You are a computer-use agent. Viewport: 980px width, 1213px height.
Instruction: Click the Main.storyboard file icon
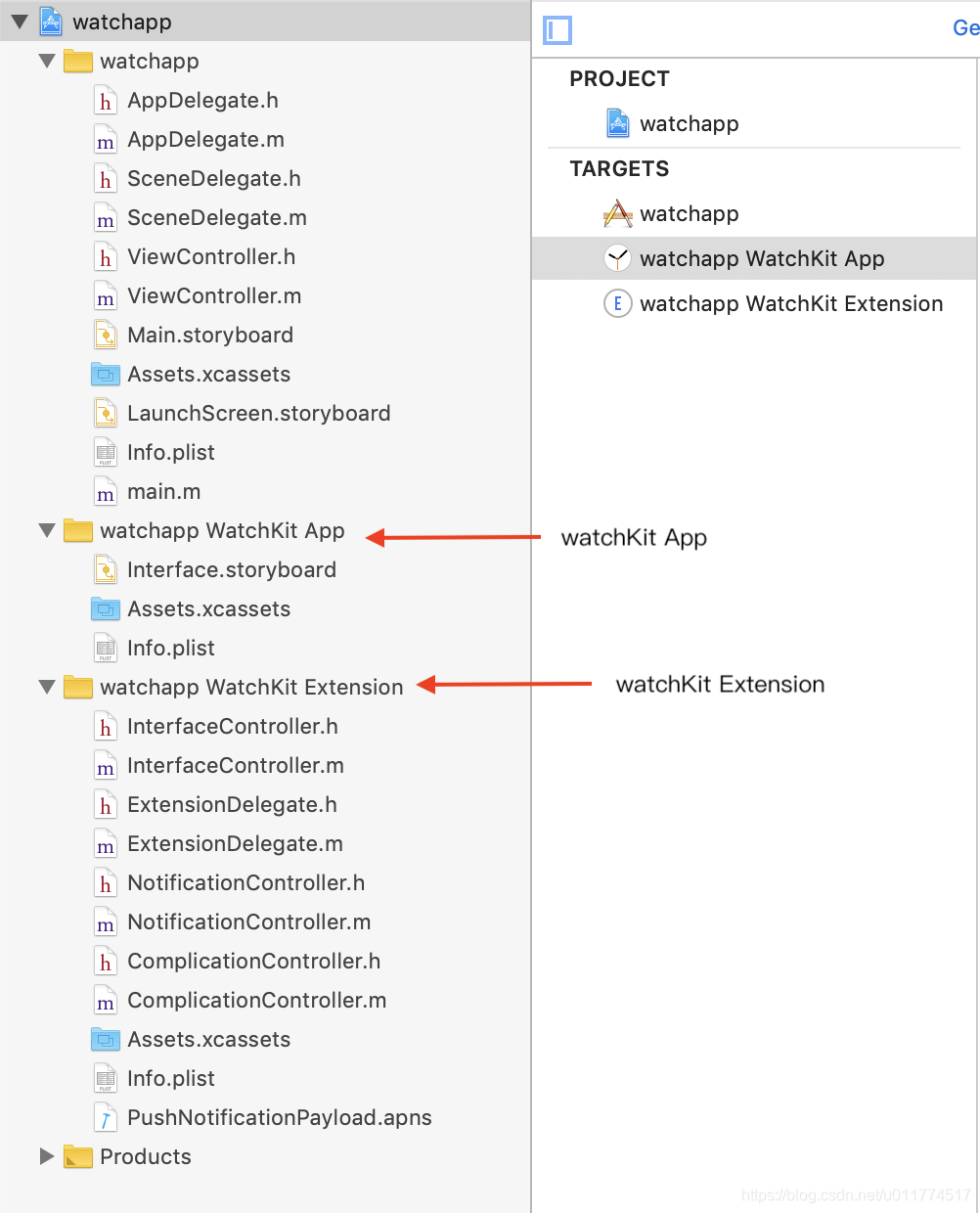click(106, 335)
